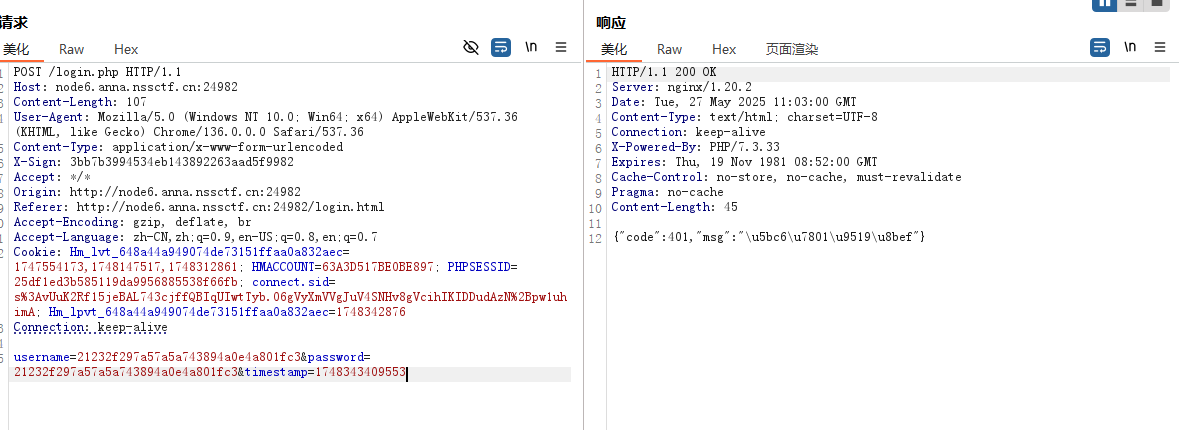
Task: Open the response Raw tab
Action: (669, 49)
